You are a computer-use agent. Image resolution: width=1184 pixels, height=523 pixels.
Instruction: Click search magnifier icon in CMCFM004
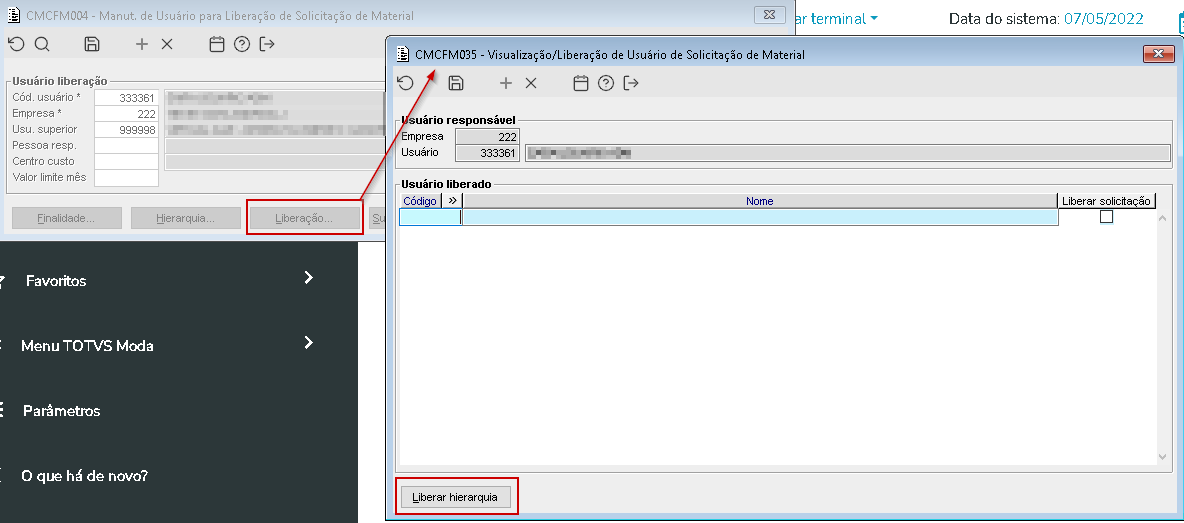pos(42,45)
